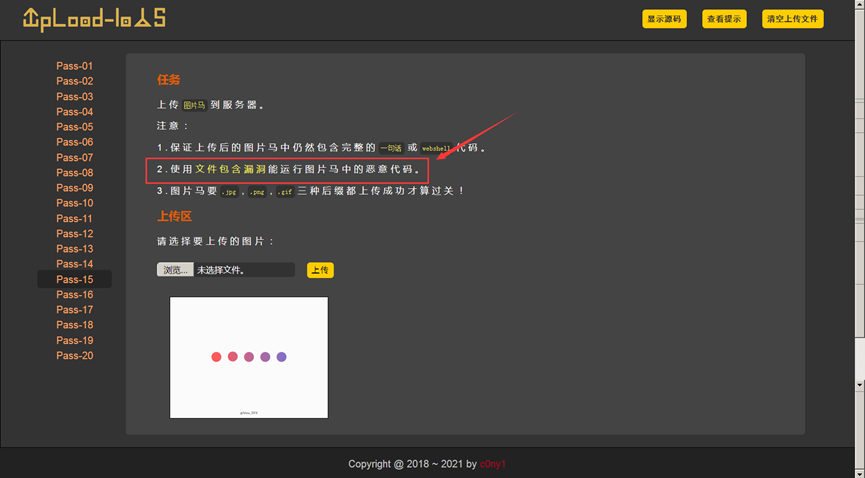Open Pass-04 in sidebar
Viewport: 865px width, 478px height.
point(74,111)
